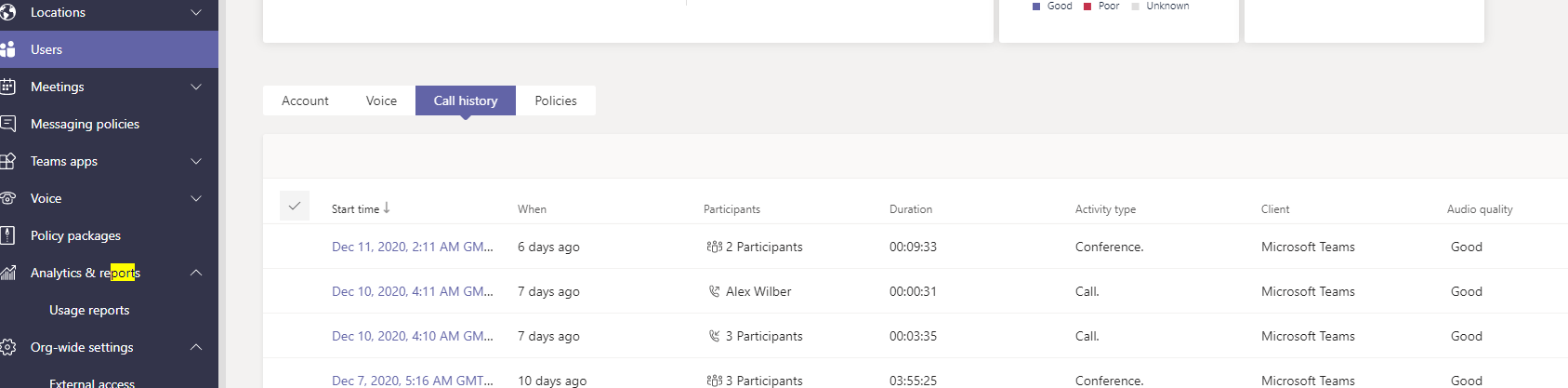Viewport: 1568px width, 388px height.
Task: Open Usage reports in sidebar
Action: coord(89,310)
